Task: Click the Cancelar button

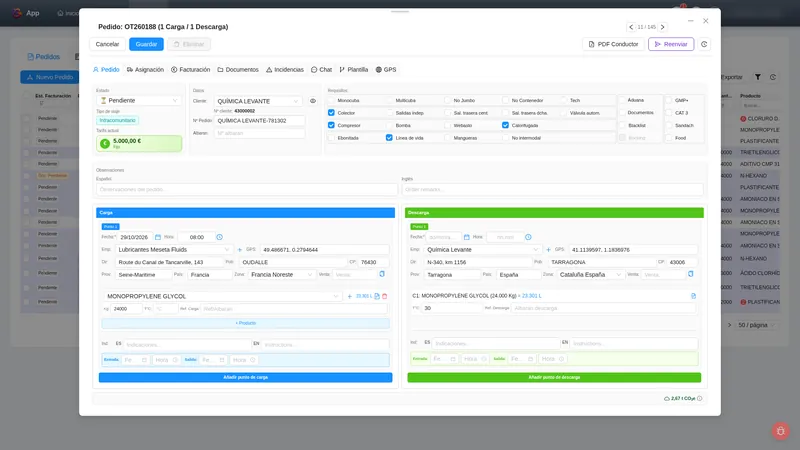Action: click(108, 44)
